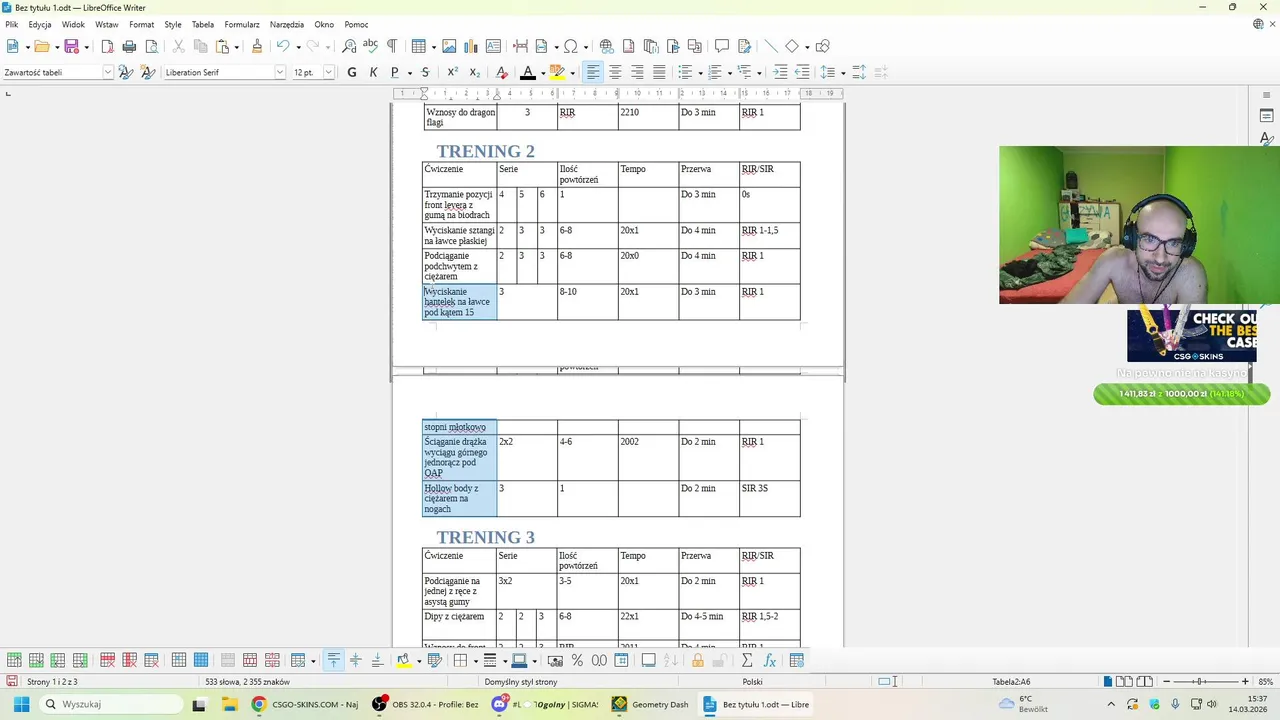
Task: Open the font name dropdown
Action: point(280,72)
